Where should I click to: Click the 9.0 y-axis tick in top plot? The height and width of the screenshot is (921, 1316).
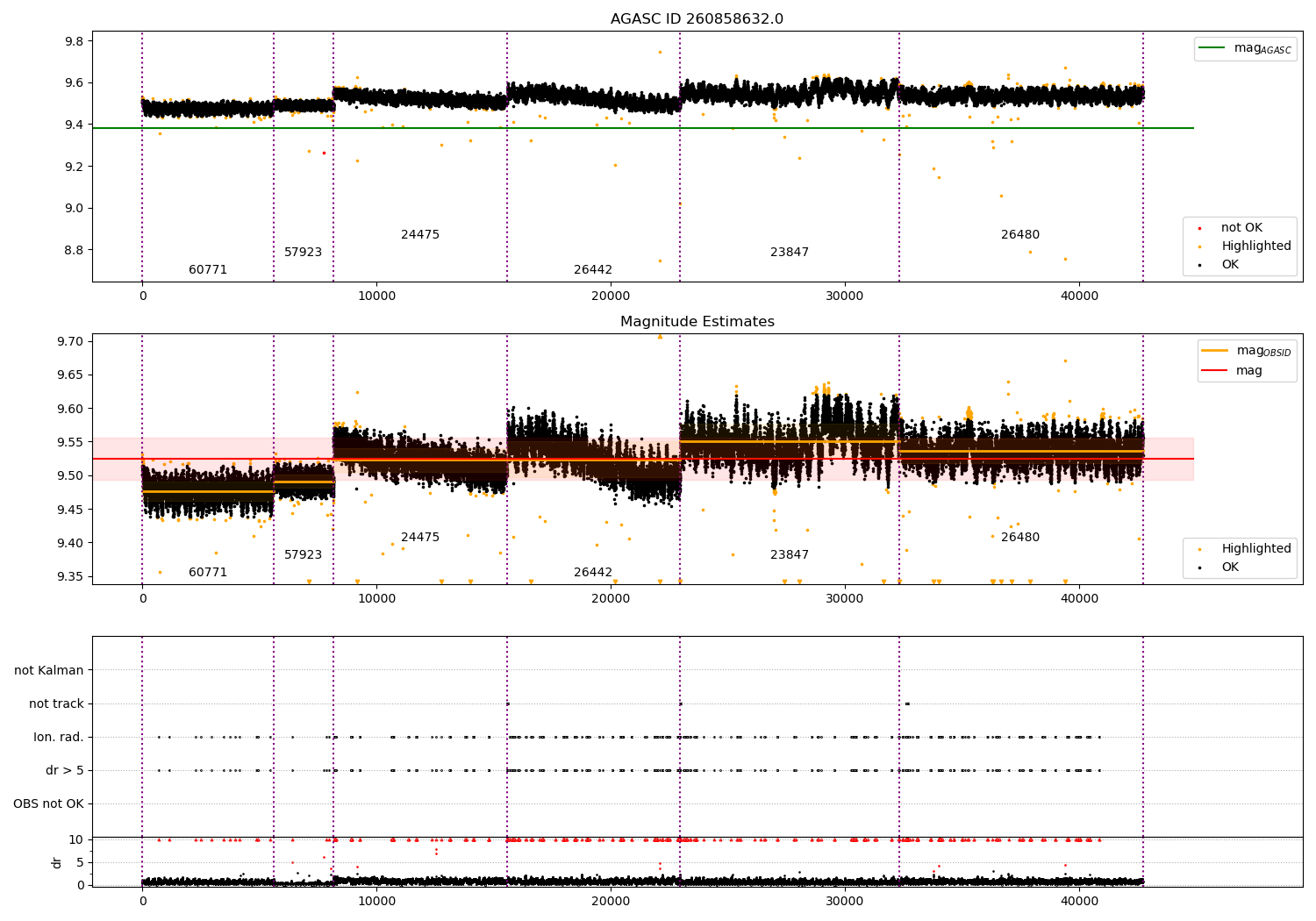75,208
